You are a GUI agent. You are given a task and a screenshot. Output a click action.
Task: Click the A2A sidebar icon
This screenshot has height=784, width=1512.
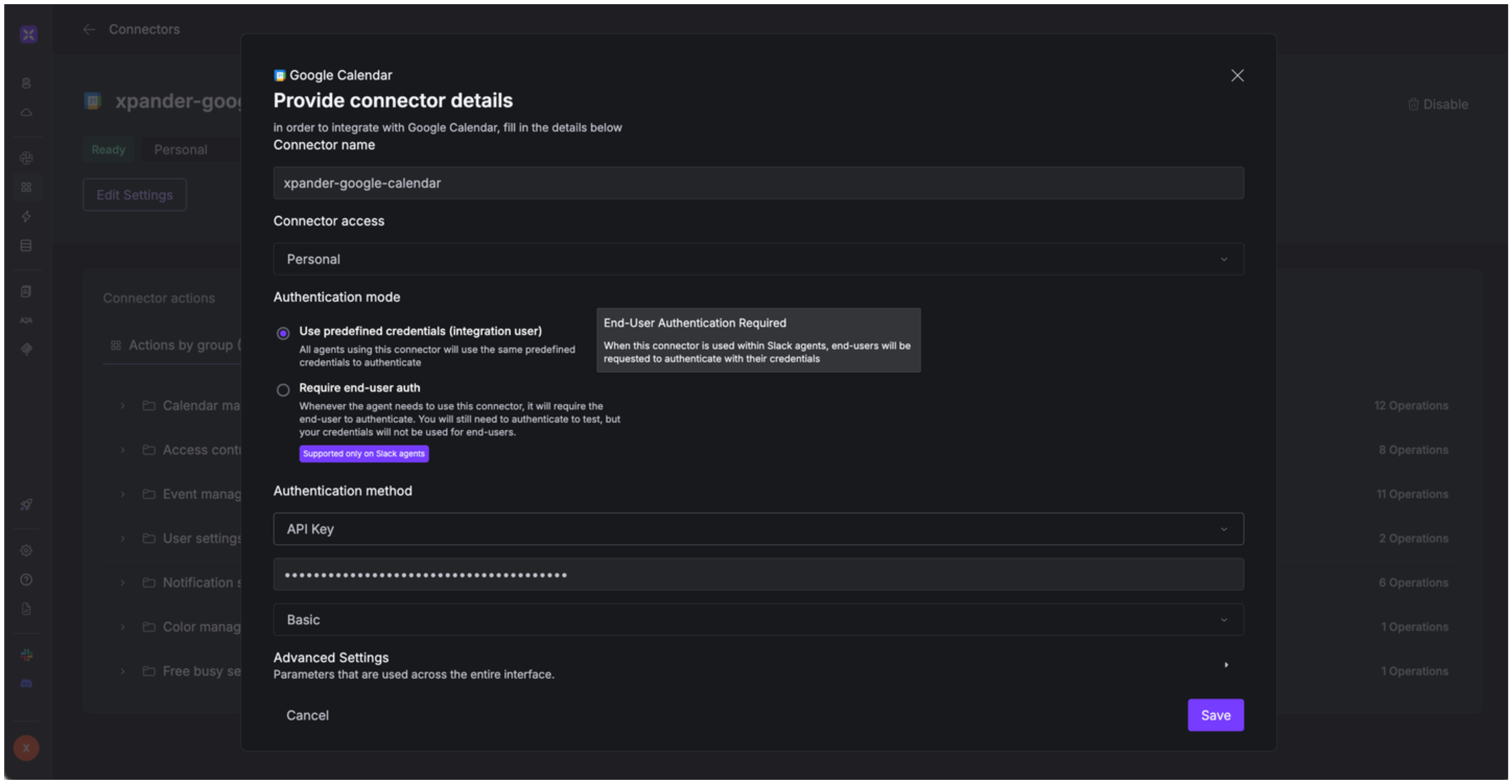pos(26,320)
